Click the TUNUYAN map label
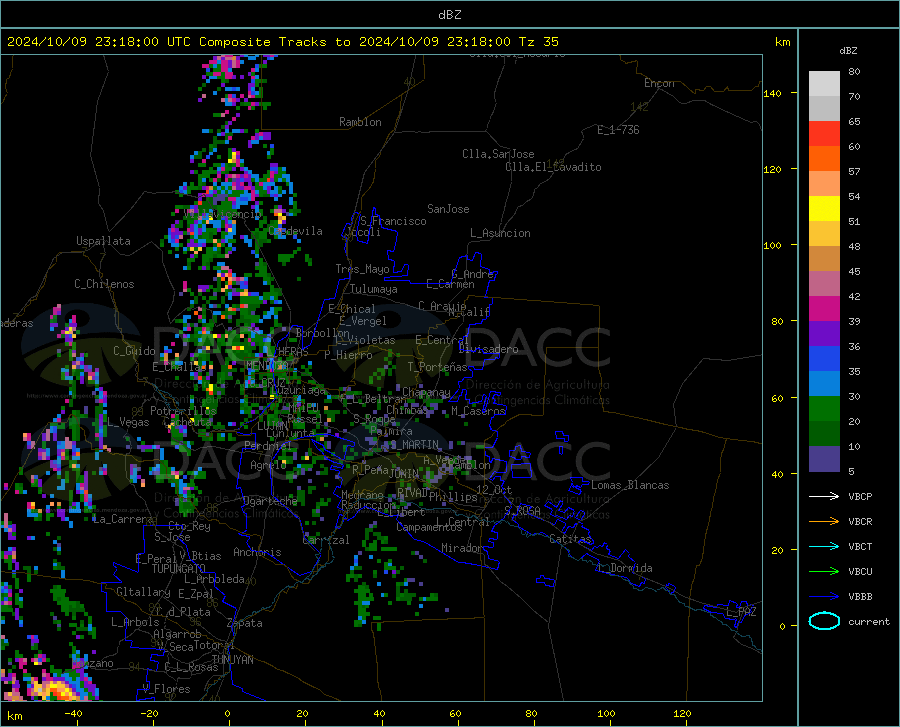 pyautogui.click(x=232, y=660)
